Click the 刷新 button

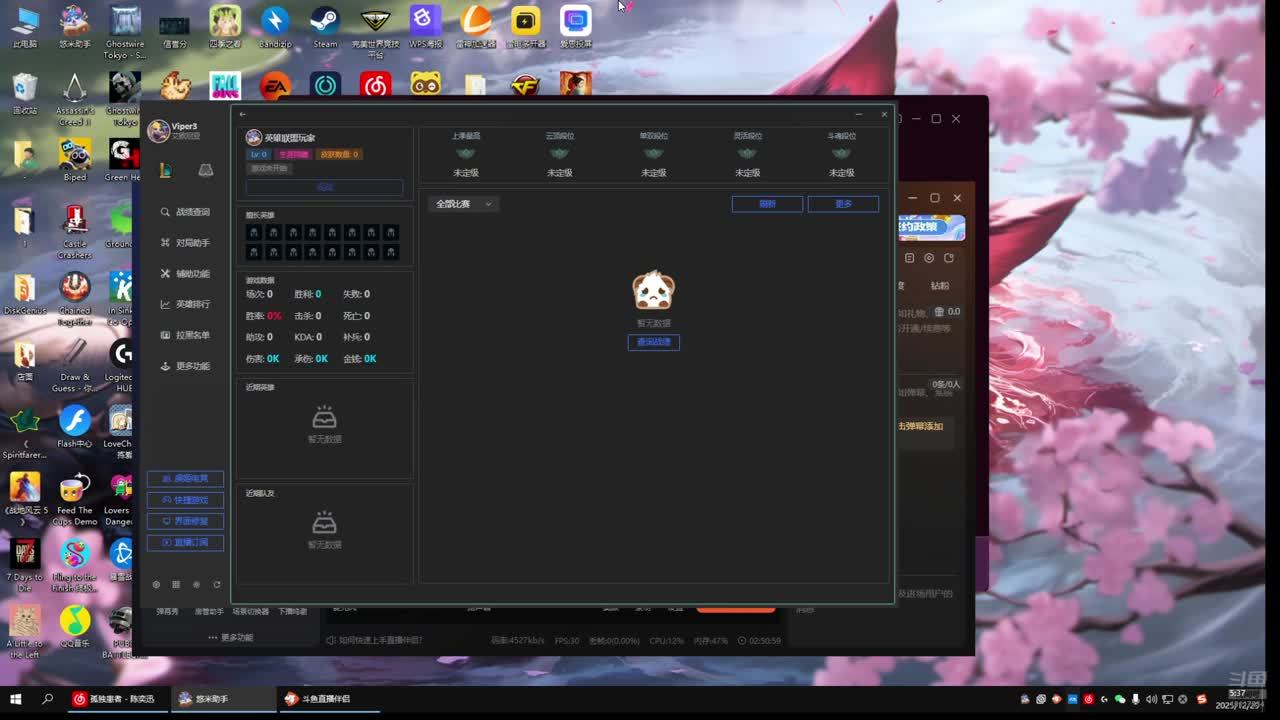pos(767,204)
